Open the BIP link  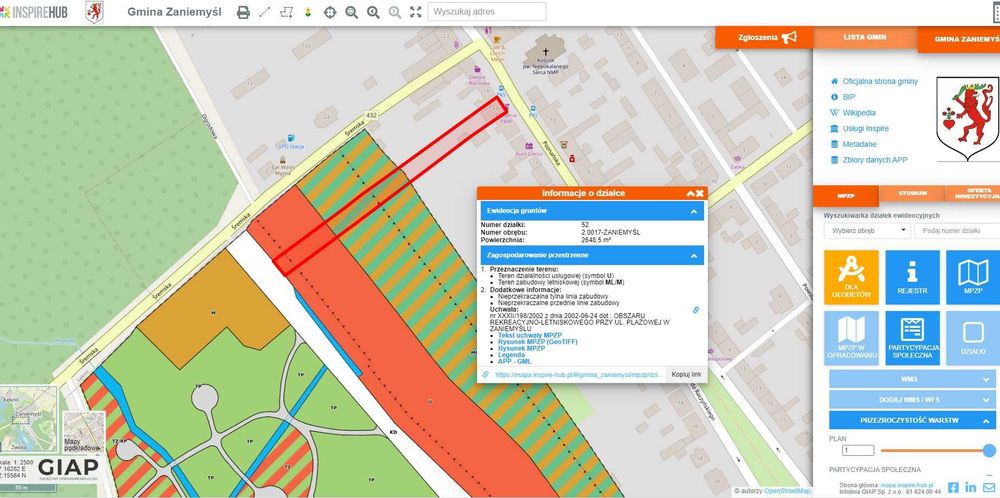(849, 97)
